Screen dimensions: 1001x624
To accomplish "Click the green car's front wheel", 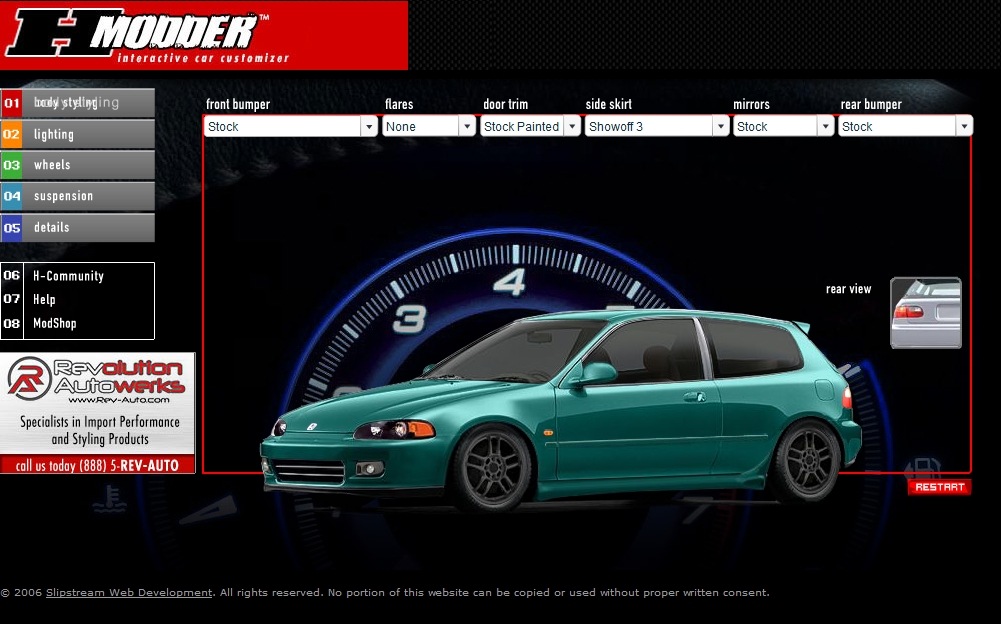I will coord(493,468).
